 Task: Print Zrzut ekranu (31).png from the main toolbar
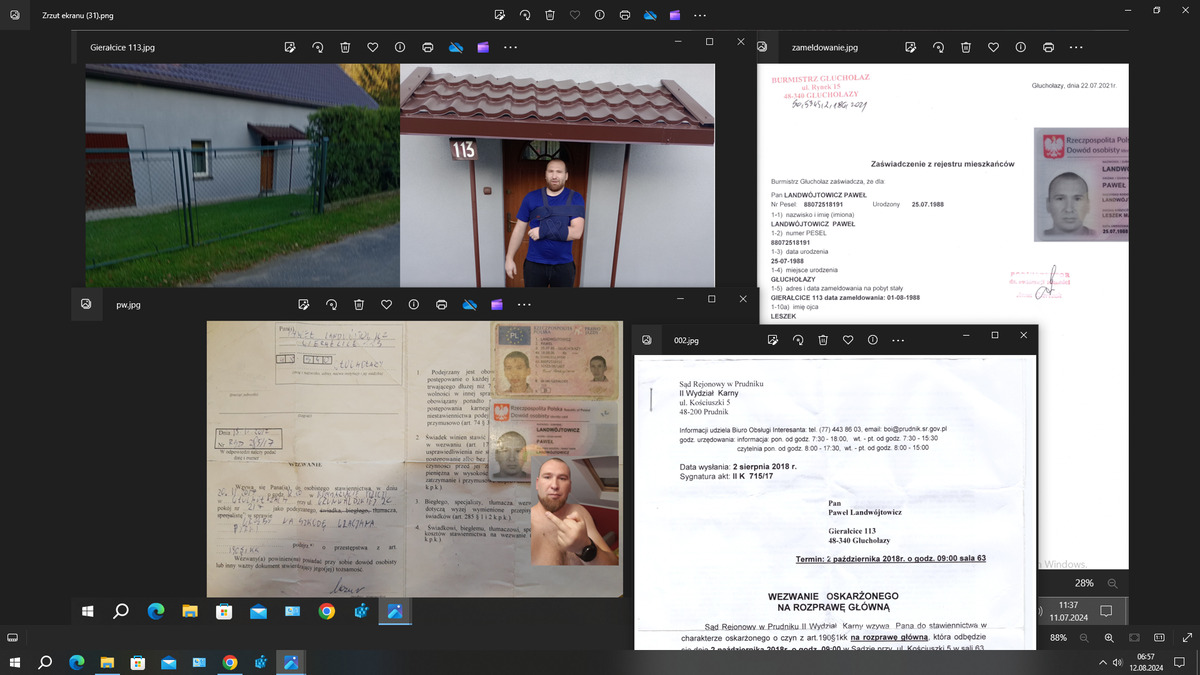625,15
